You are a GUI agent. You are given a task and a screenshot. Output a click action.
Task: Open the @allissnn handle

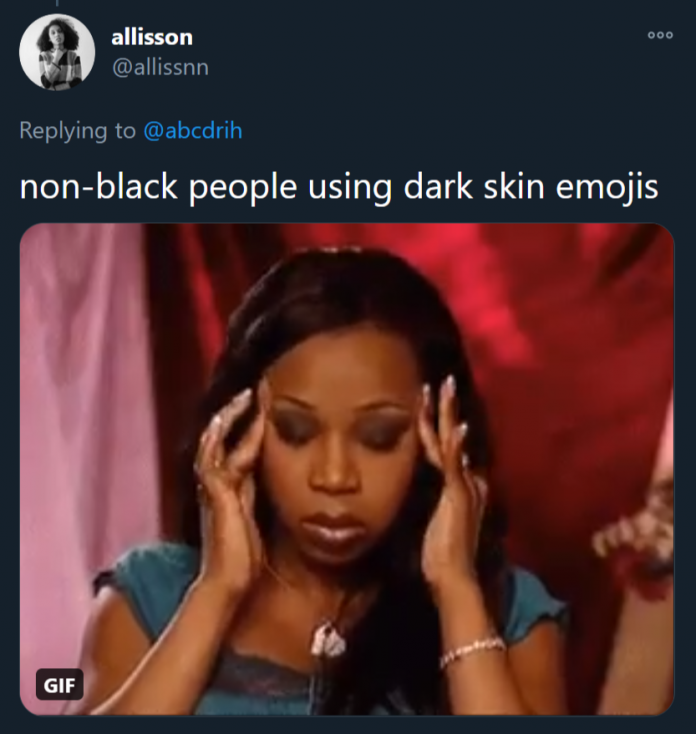point(160,67)
